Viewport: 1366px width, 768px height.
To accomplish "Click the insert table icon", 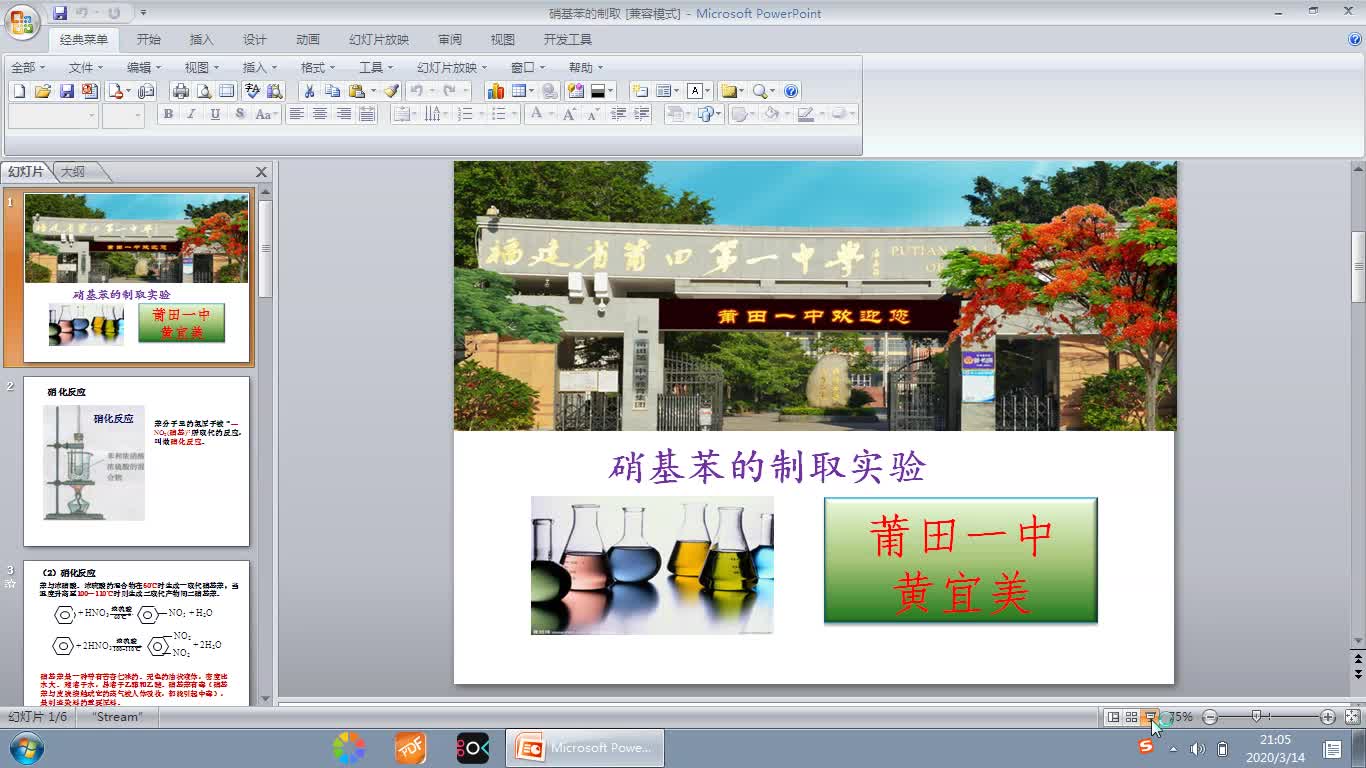I will 518,91.
